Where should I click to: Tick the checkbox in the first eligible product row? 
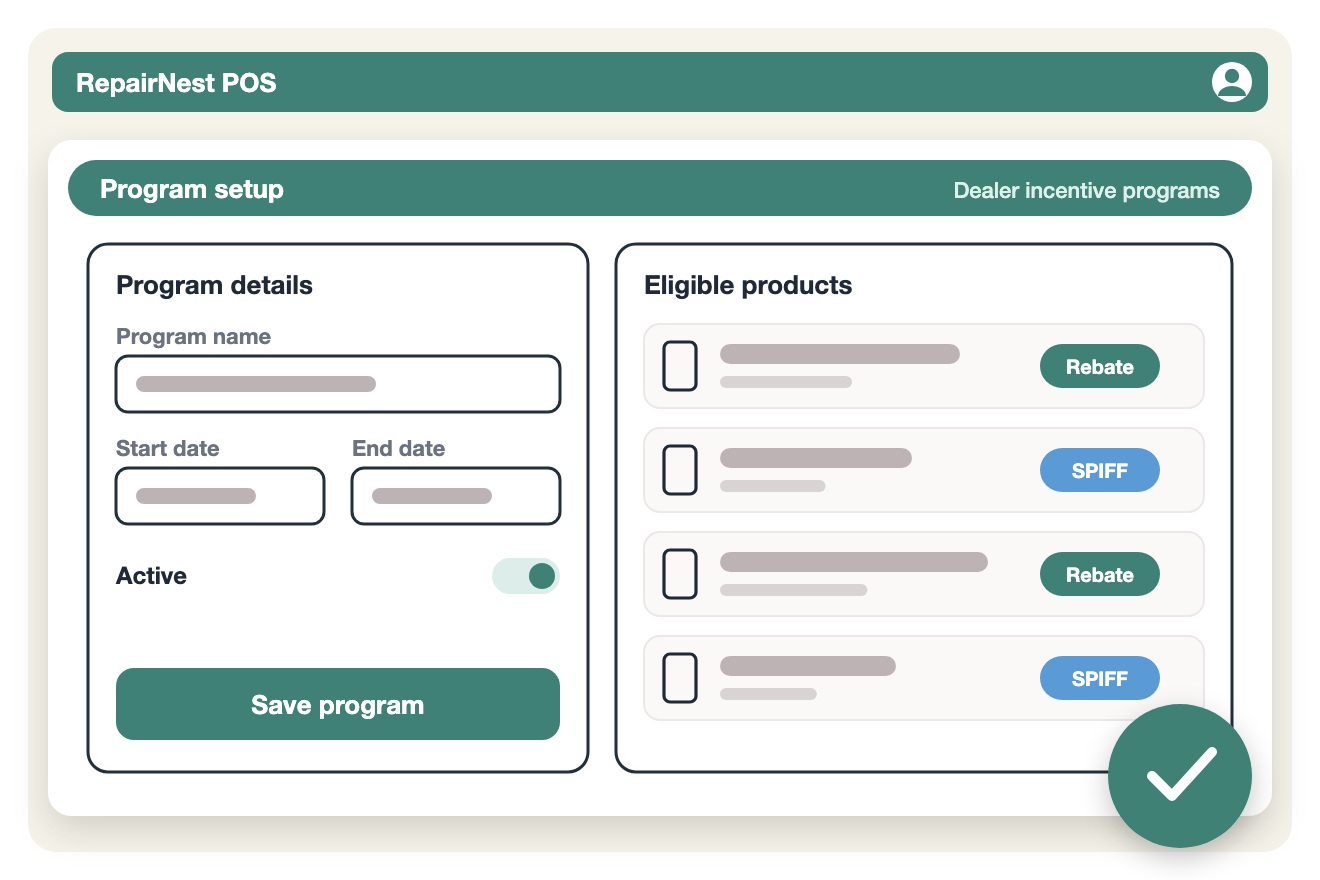coord(680,366)
